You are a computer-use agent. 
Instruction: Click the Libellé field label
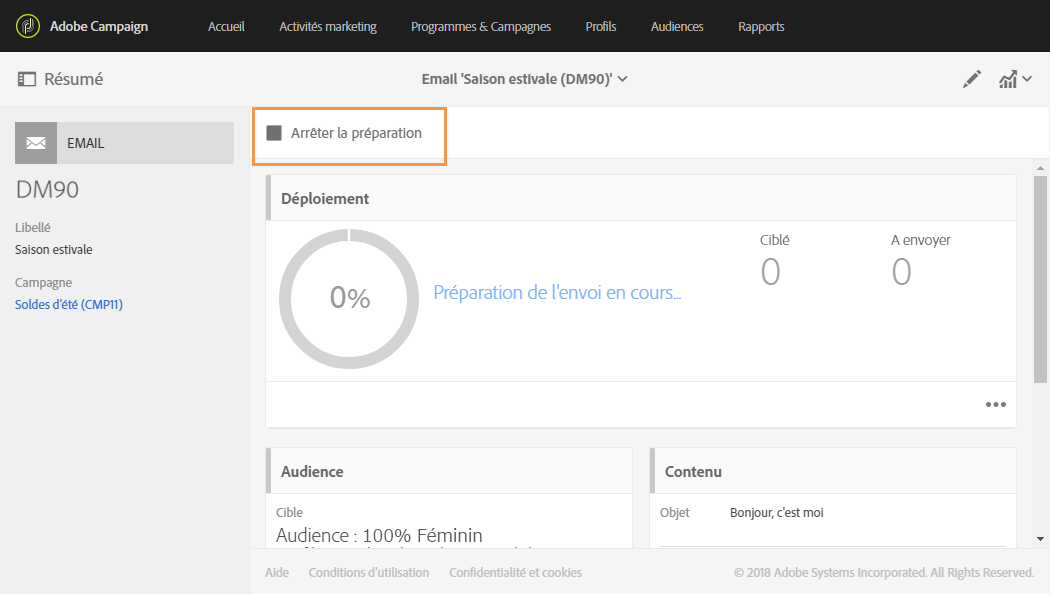click(x=33, y=228)
